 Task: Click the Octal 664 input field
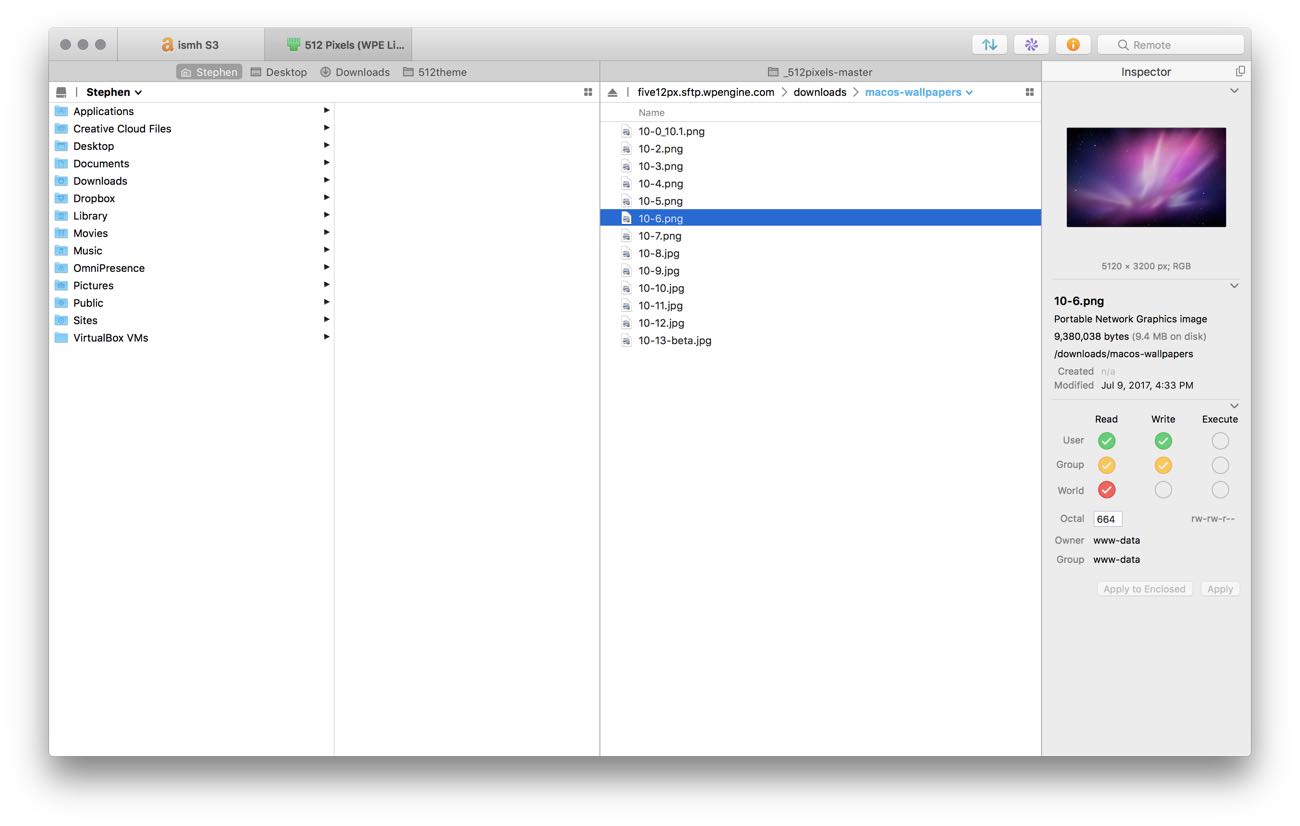coord(1107,519)
